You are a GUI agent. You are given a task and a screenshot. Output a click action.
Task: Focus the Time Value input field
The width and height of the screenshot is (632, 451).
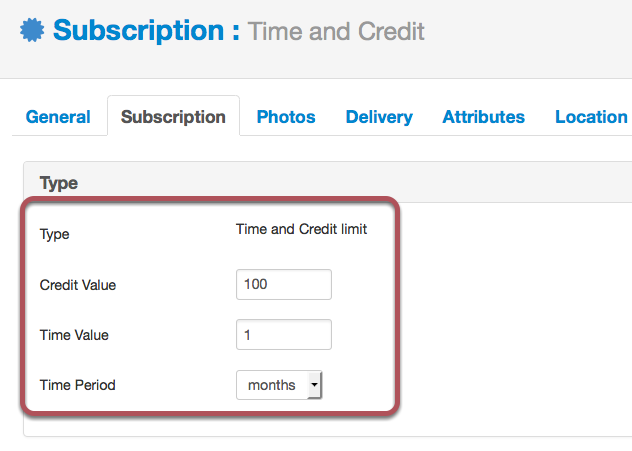[284, 335]
